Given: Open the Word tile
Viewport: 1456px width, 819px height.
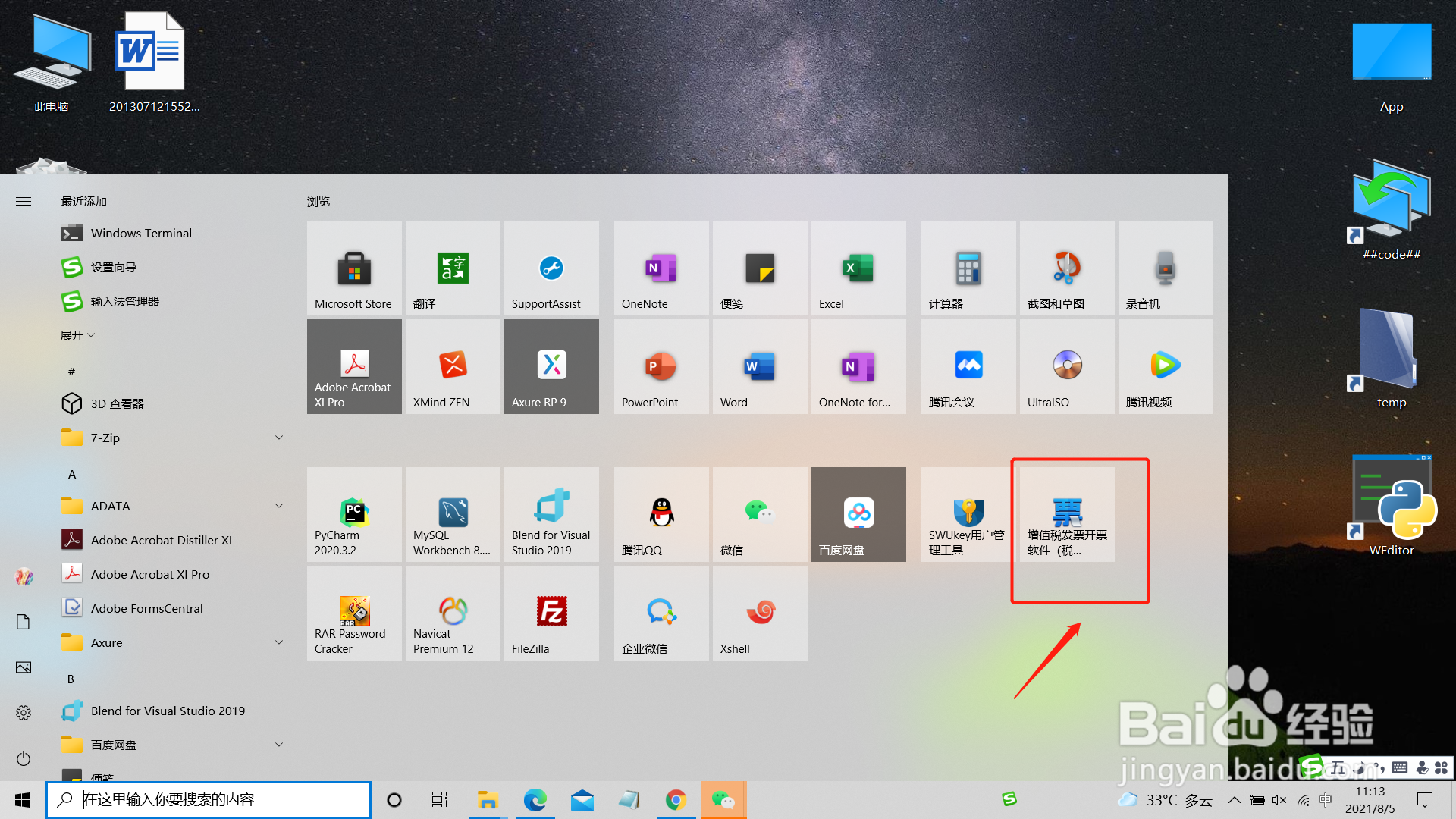Looking at the screenshot, I should tap(760, 366).
